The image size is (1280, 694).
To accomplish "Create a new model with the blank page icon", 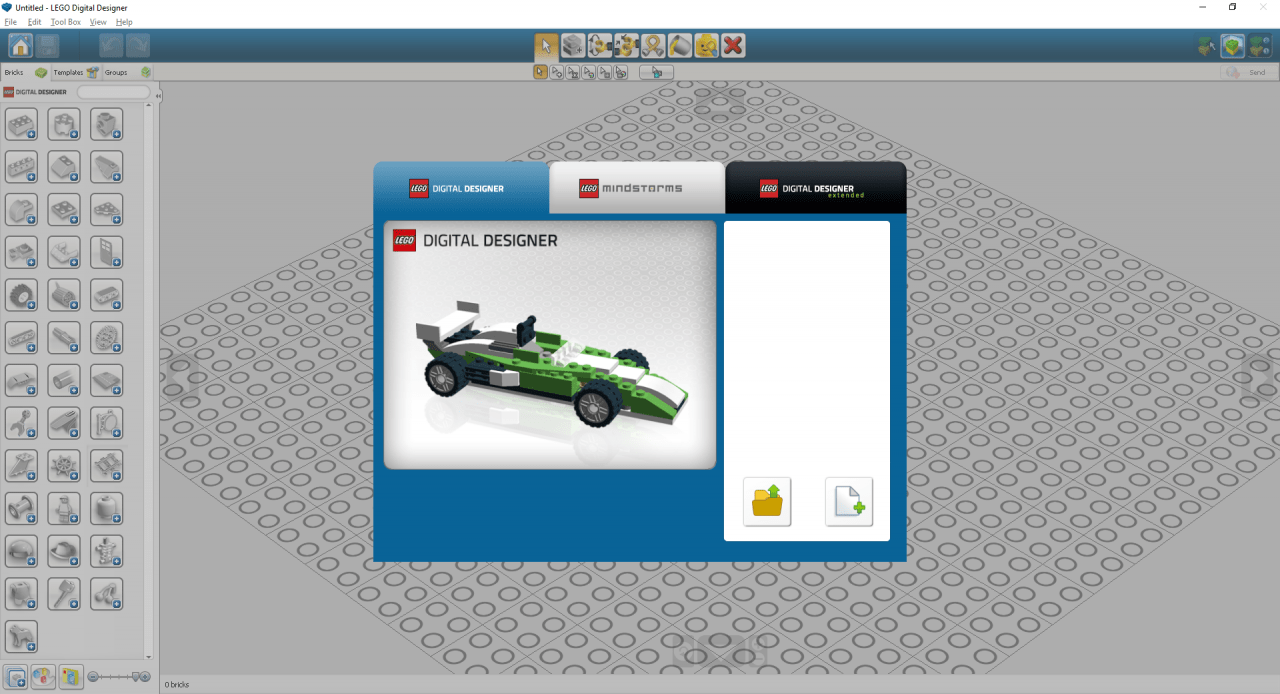I will coord(848,501).
